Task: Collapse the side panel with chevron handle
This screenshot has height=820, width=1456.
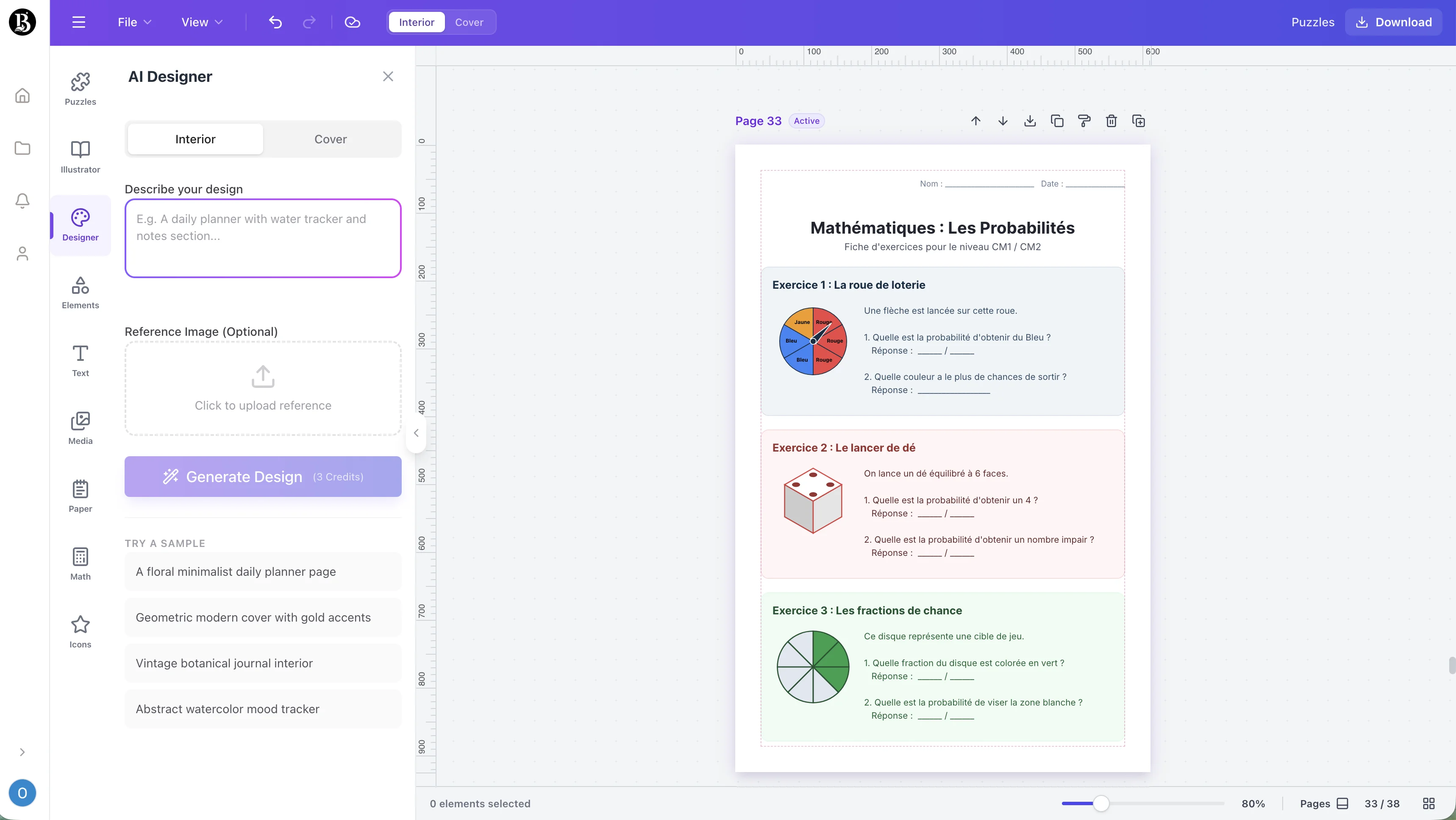Action: [416, 432]
